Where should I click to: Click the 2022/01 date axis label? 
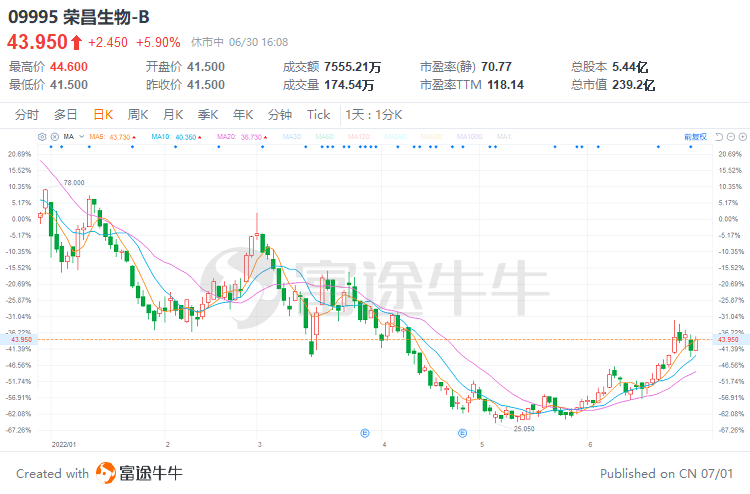[x=64, y=445]
